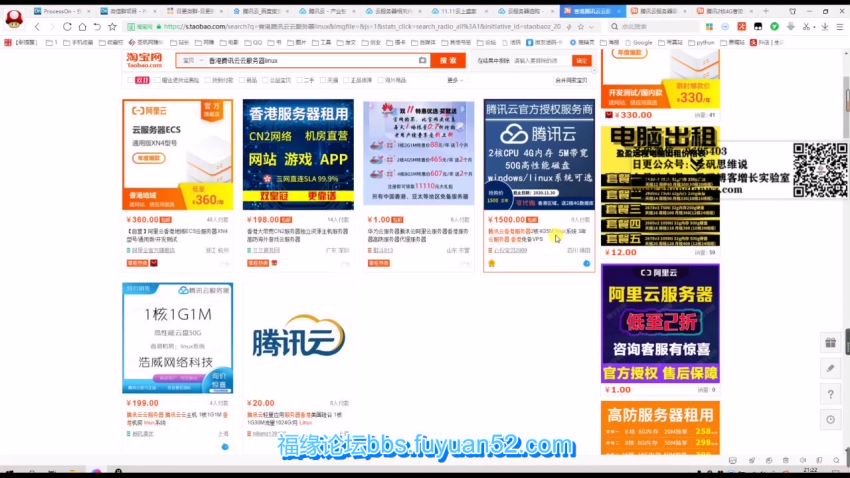Open the python bookmark folder
The image size is (850, 478).
[701, 42]
